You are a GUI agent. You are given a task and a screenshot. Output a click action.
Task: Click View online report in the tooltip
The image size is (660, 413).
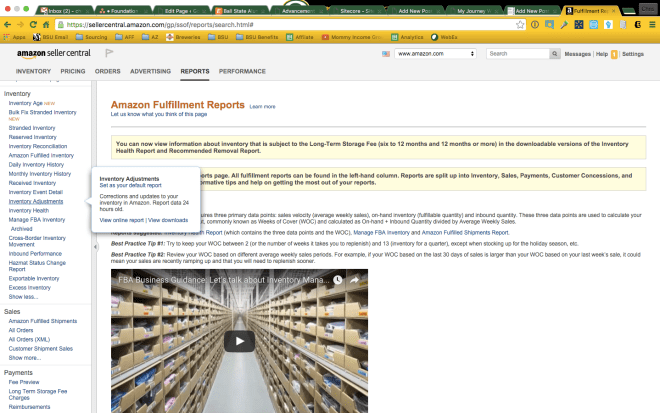tap(122, 219)
